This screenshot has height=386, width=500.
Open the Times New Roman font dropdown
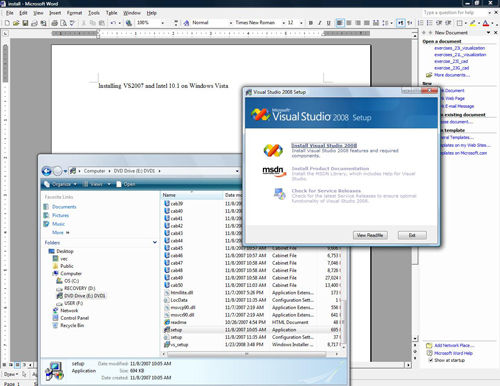click(283, 23)
